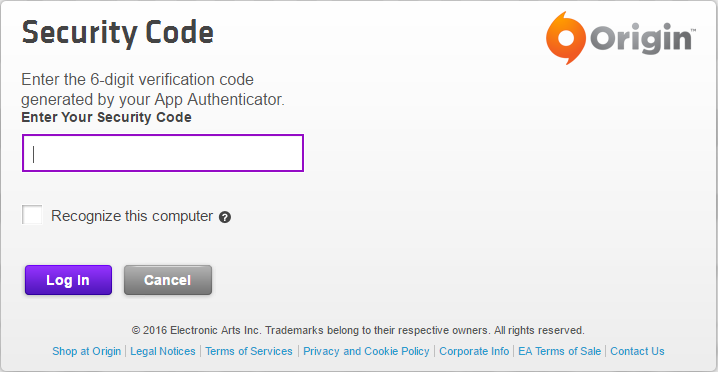
Task: Open the Shop at Origin link
Action: [87, 351]
